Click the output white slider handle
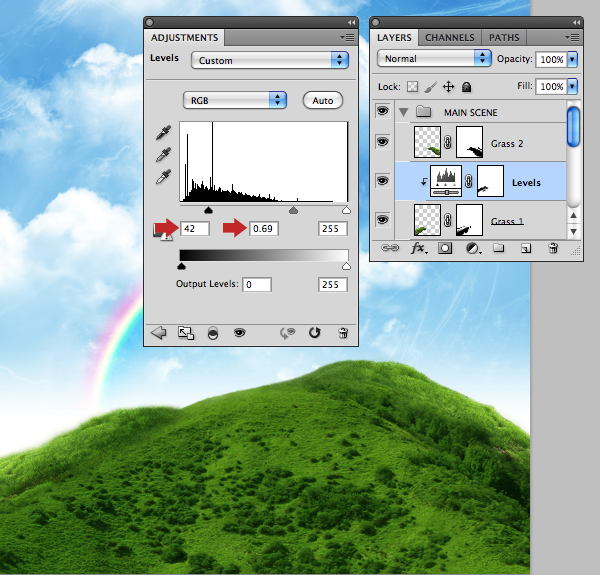This screenshot has width=600, height=575. coord(346,266)
